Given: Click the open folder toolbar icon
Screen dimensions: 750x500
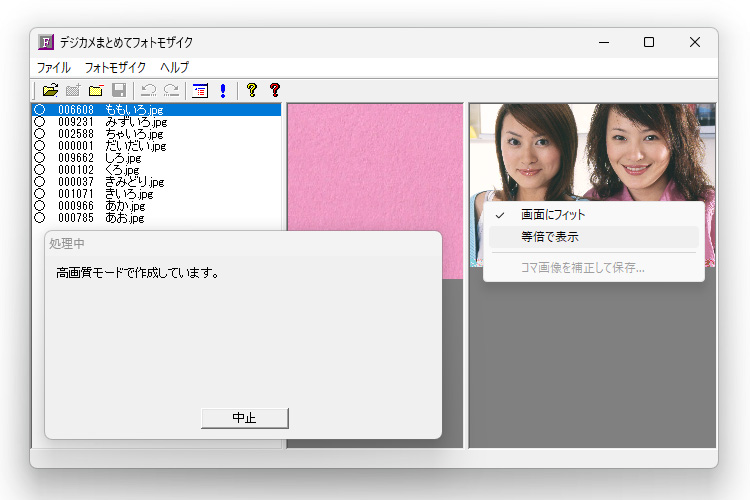Looking at the screenshot, I should point(50,90).
